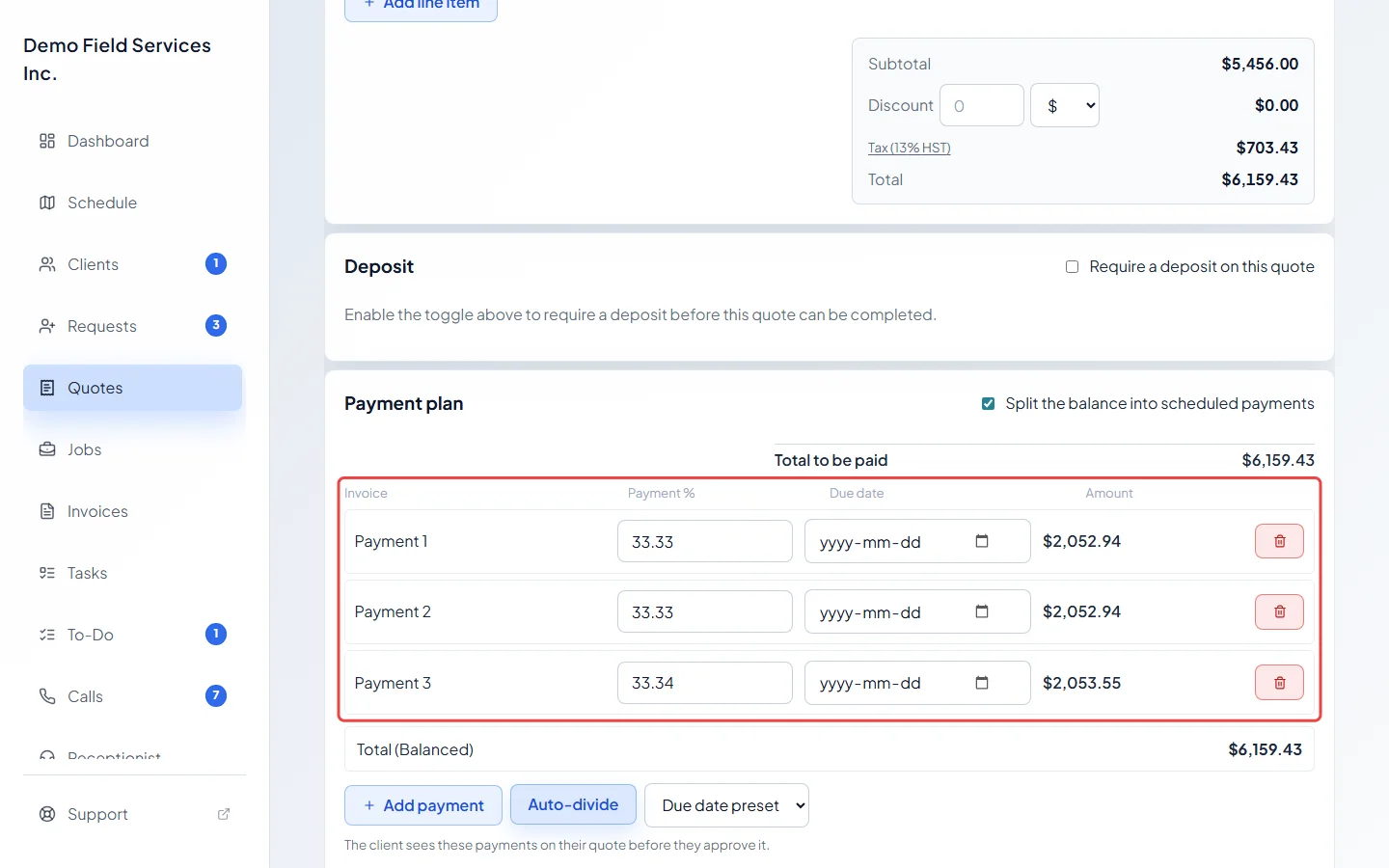Select the Jobs menu item
This screenshot has height=868, width=1389.
[x=132, y=449]
